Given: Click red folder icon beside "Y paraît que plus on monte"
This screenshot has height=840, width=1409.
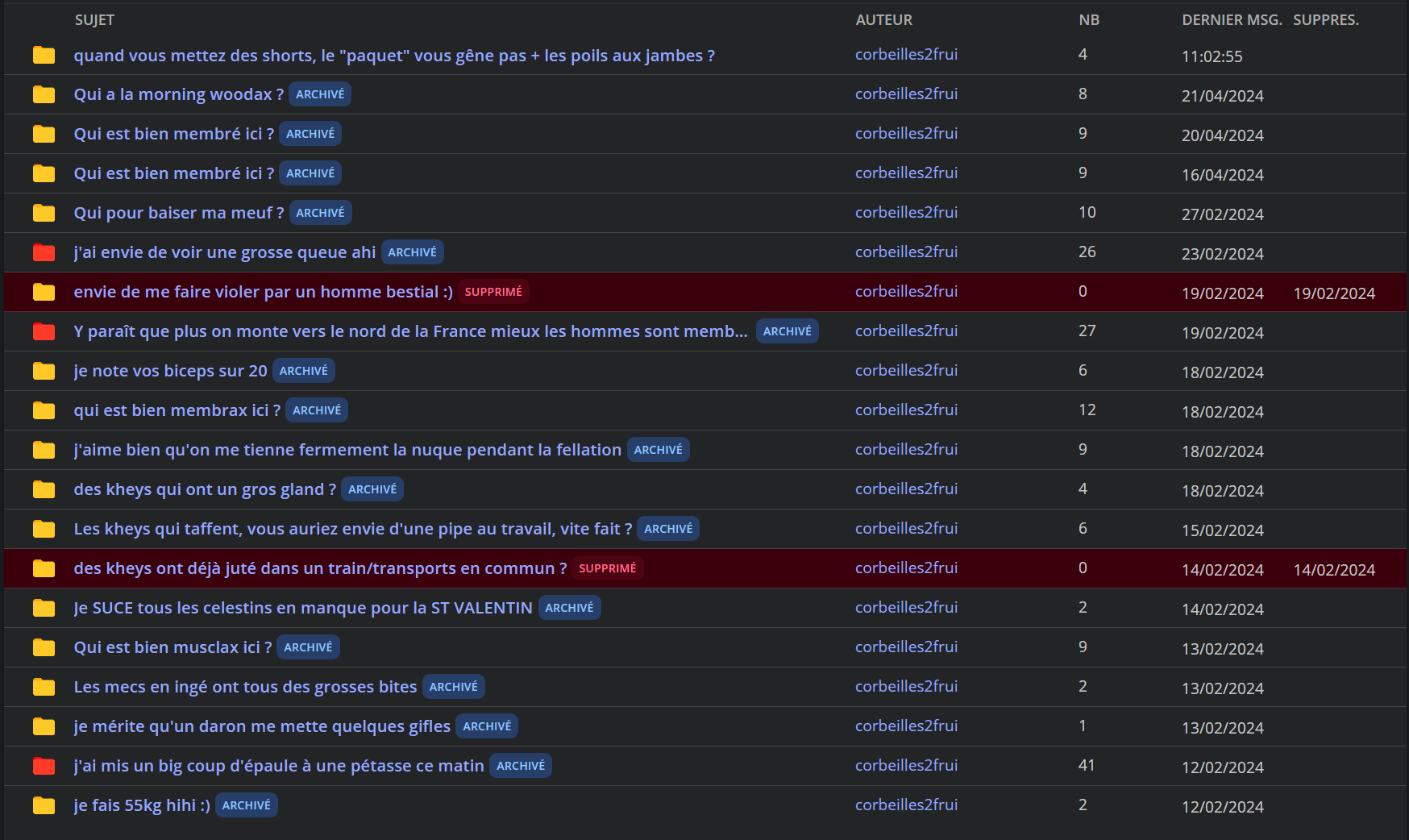Looking at the screenshot, I should (x=44, y=332).
